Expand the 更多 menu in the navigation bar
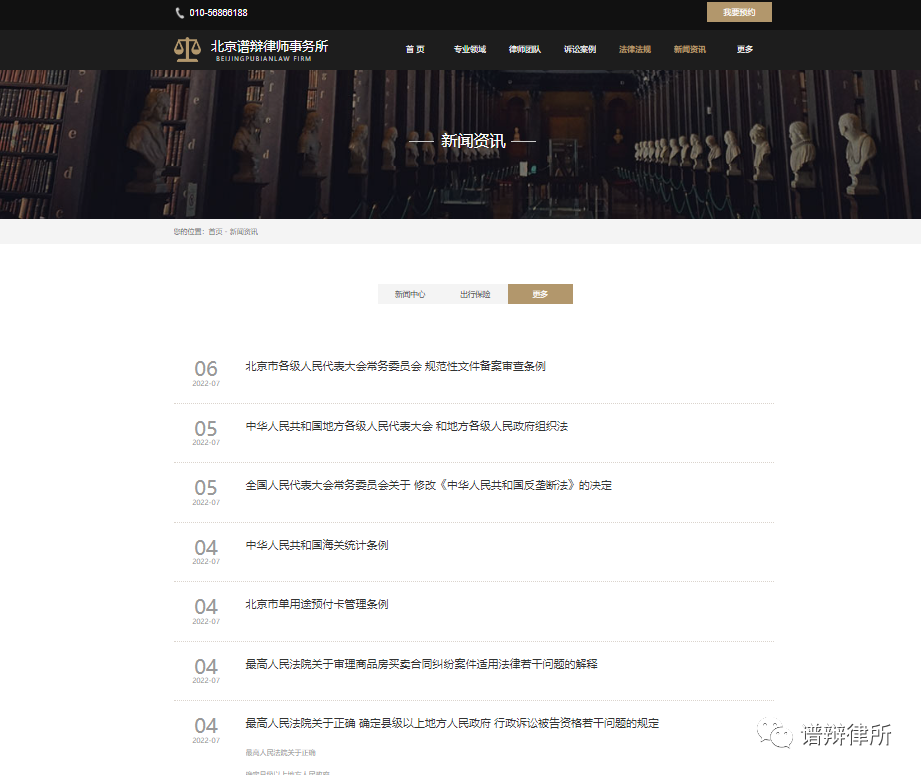921x775 pixels. (x=744, y=49)
